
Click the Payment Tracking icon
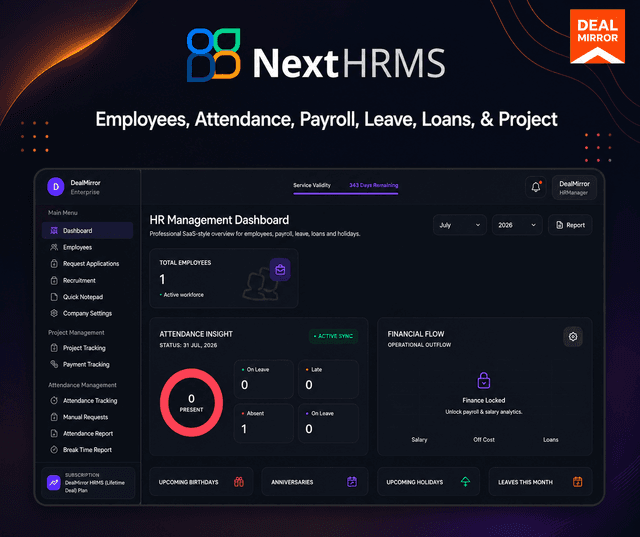click(54, 364)
